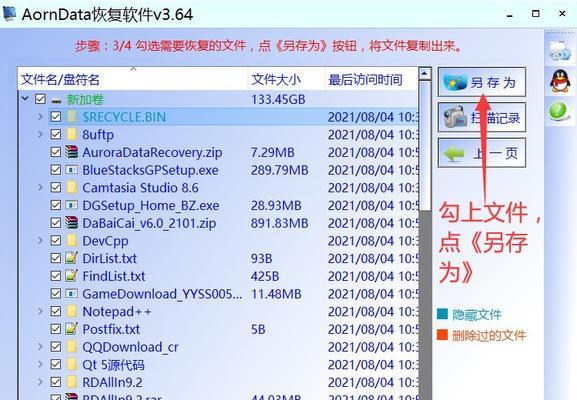Expand the $RECYCLE.BIN folder
577x400 pixels.
[x=40, y=116]
